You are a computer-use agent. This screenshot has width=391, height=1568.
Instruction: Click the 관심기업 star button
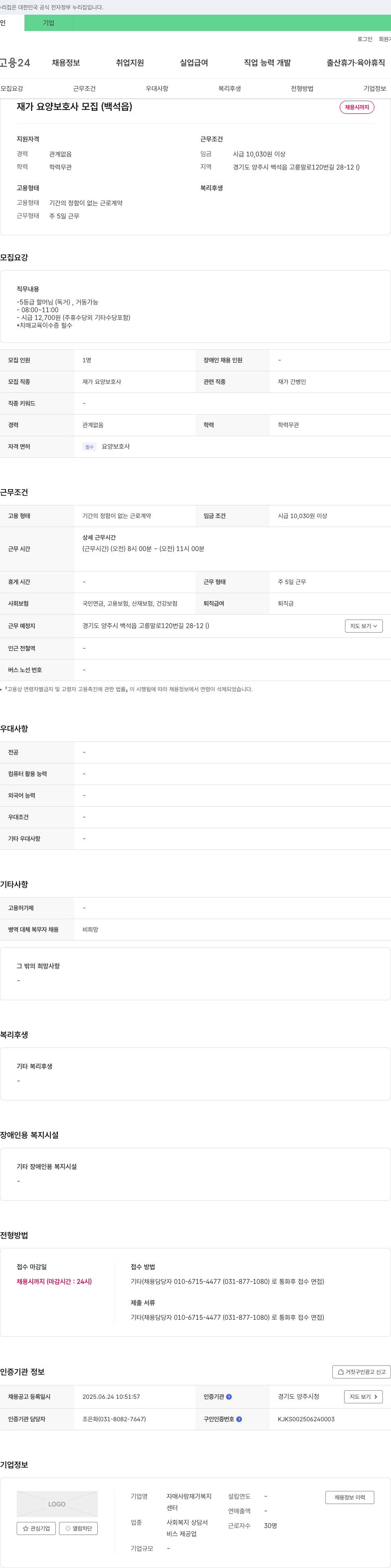coord(36,1528)
